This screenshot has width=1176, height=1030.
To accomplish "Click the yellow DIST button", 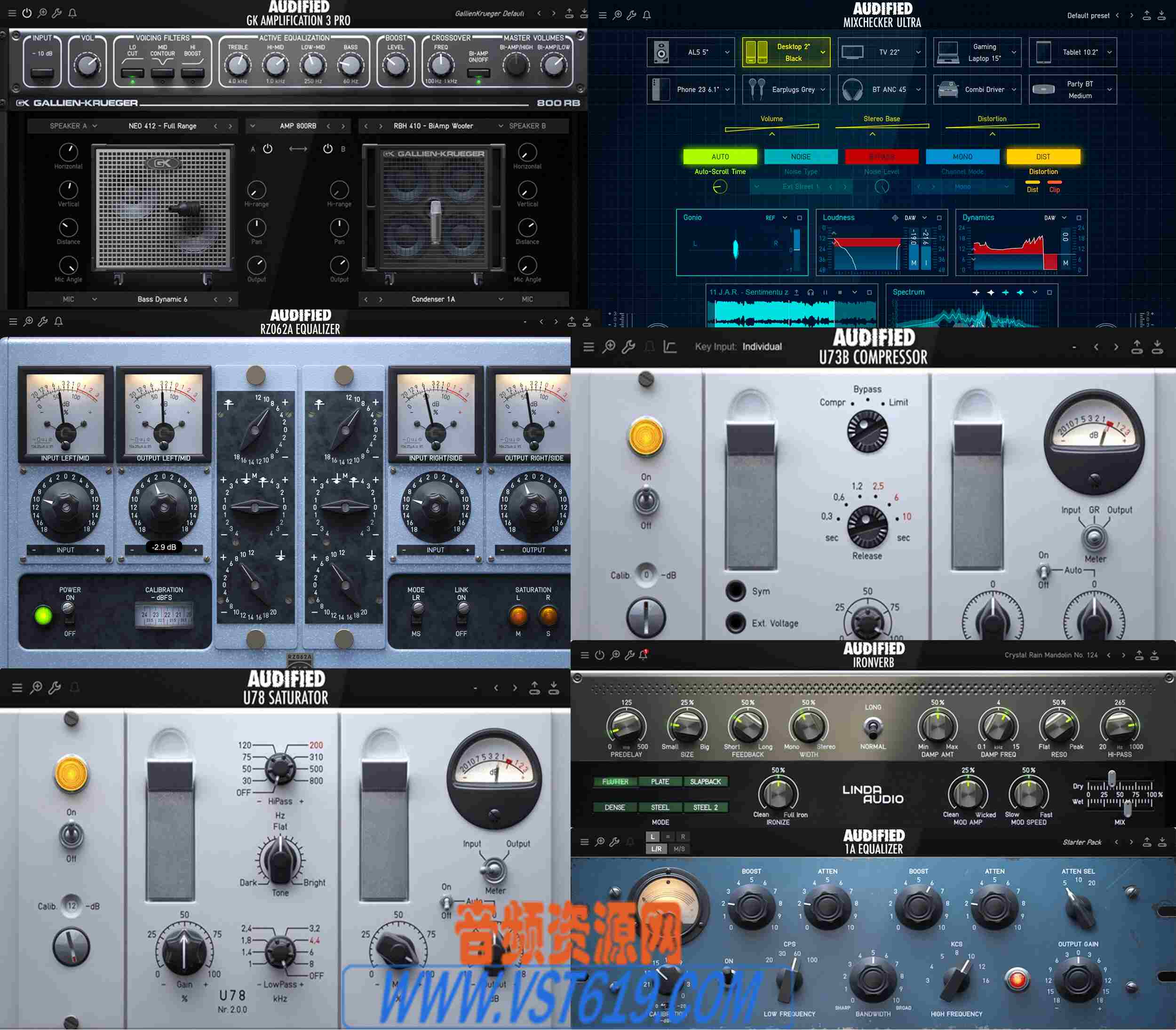I will coord(1043,156).
